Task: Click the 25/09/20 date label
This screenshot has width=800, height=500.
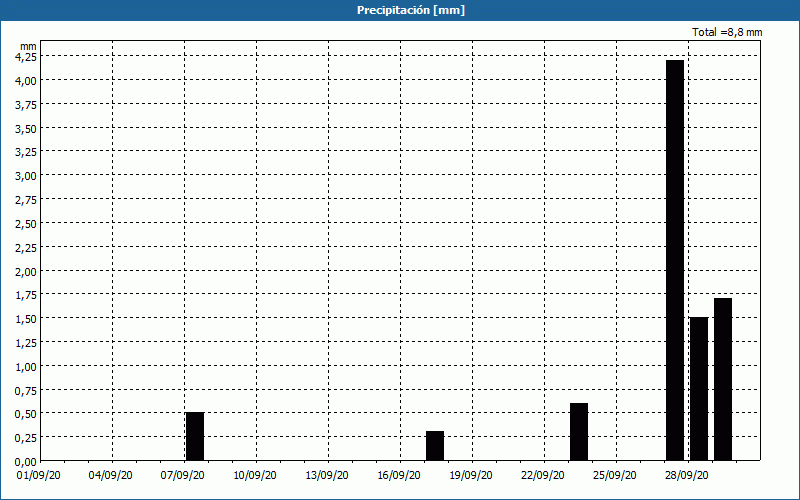Action: 615,476
